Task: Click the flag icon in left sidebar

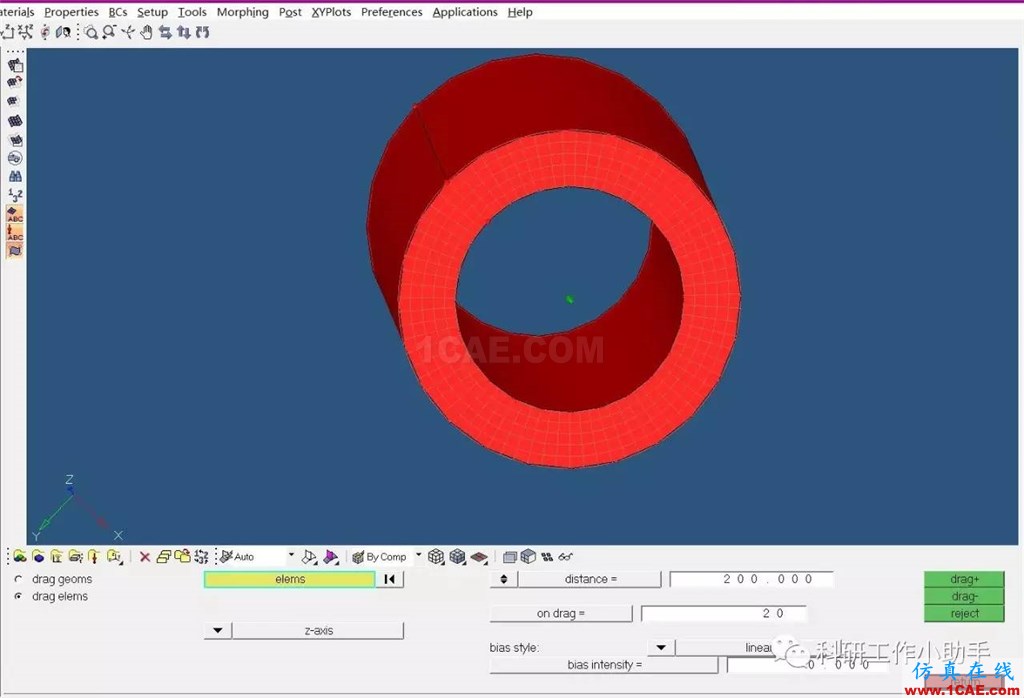Action: click(x=14, y=251)
